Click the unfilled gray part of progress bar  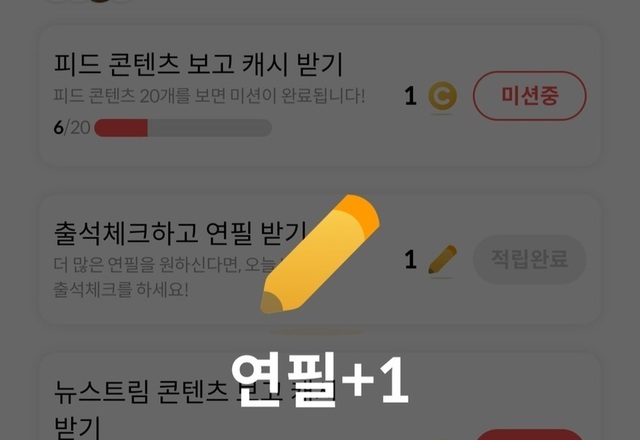(x=210, y=128)
